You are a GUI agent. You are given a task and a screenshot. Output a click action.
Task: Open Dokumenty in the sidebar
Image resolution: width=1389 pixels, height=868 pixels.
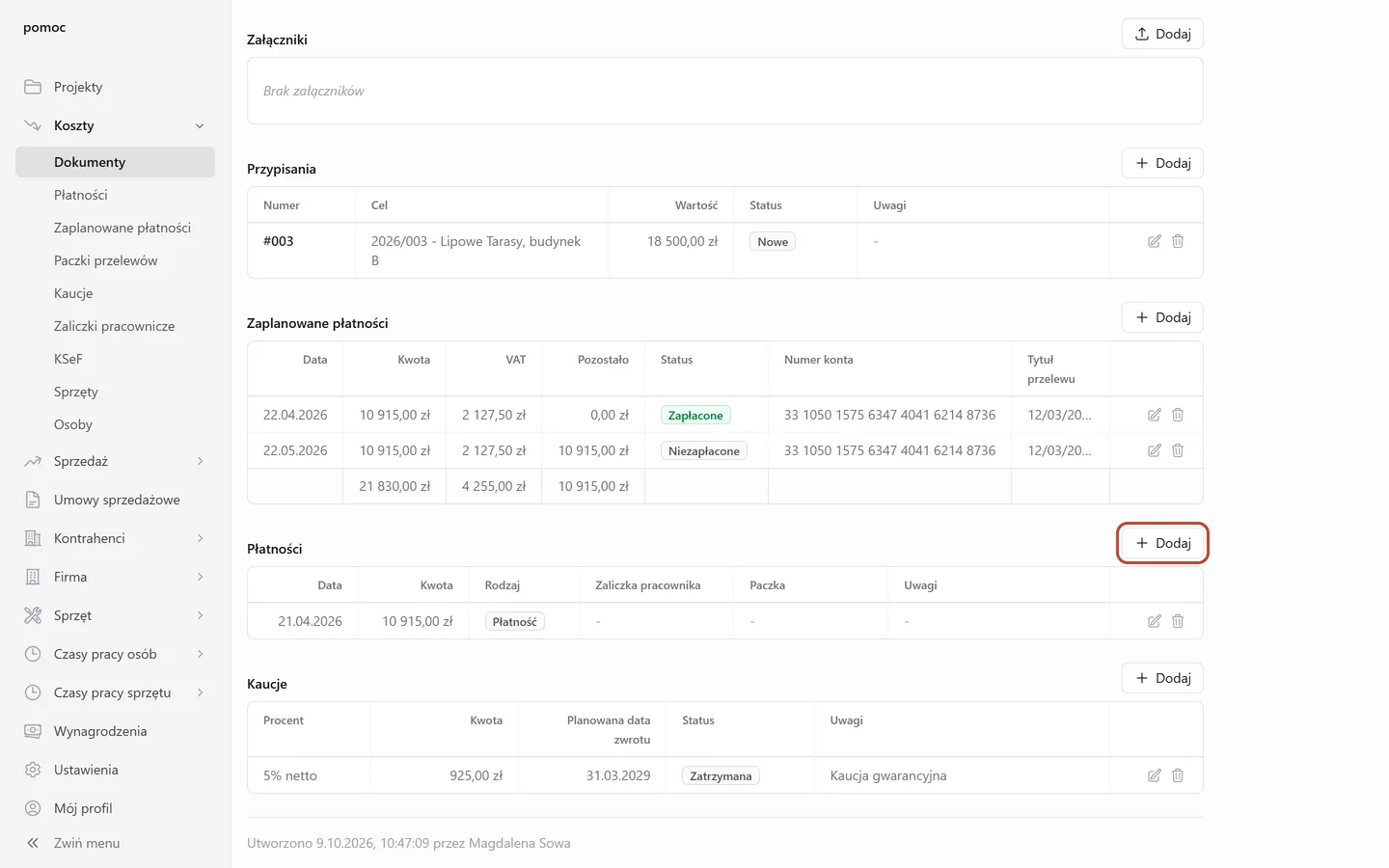(115, 162)
